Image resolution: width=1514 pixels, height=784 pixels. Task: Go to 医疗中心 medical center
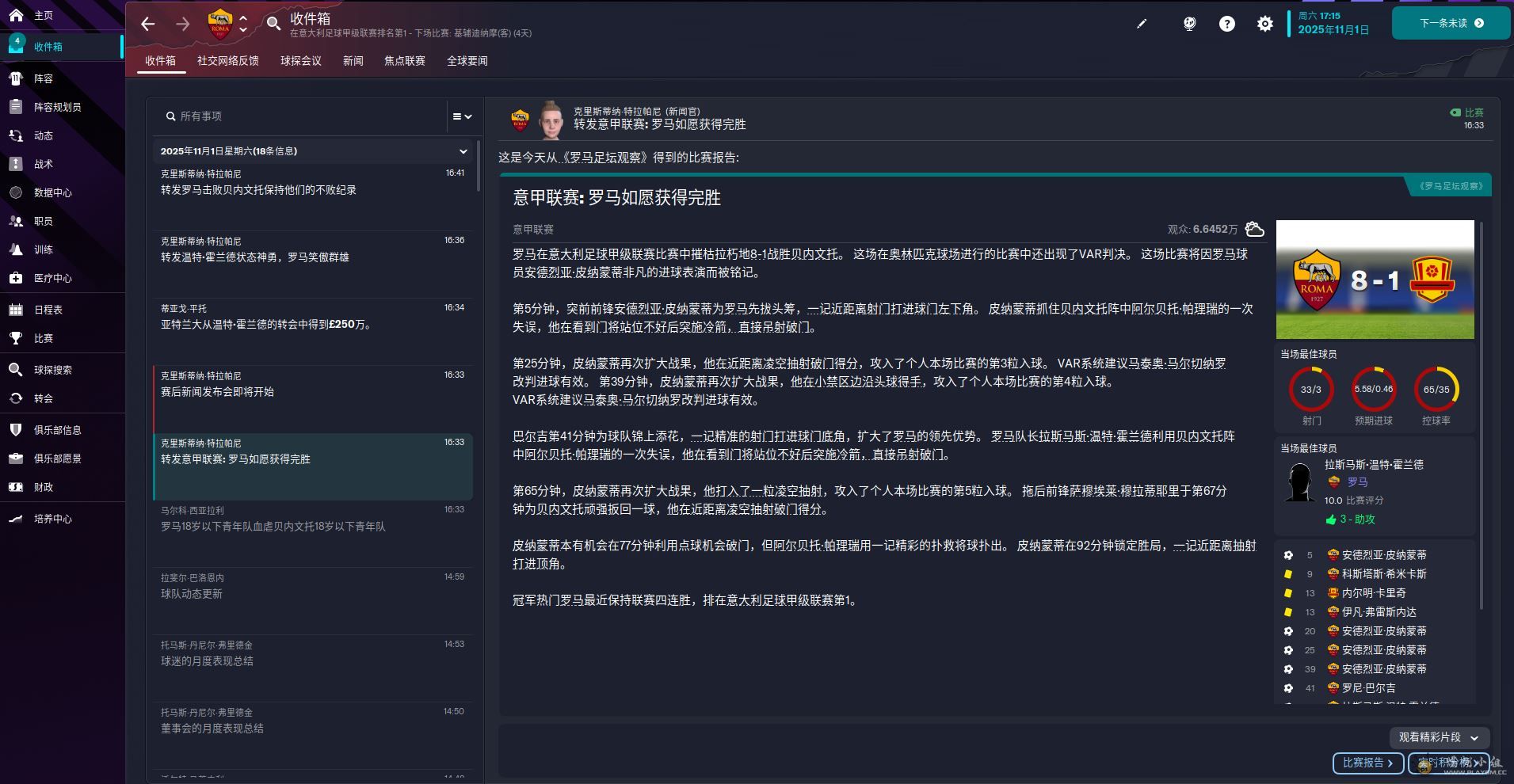point(52,278)
